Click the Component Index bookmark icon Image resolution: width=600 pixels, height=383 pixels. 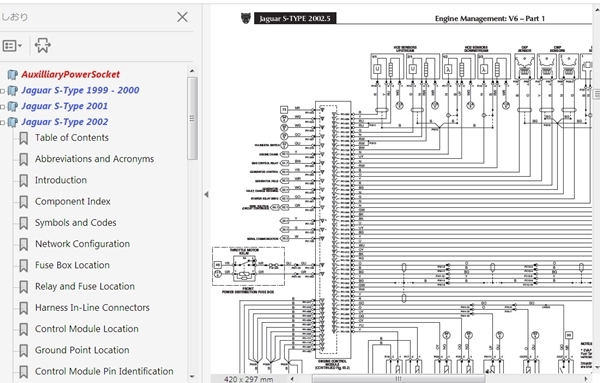[x=24, y=202]
